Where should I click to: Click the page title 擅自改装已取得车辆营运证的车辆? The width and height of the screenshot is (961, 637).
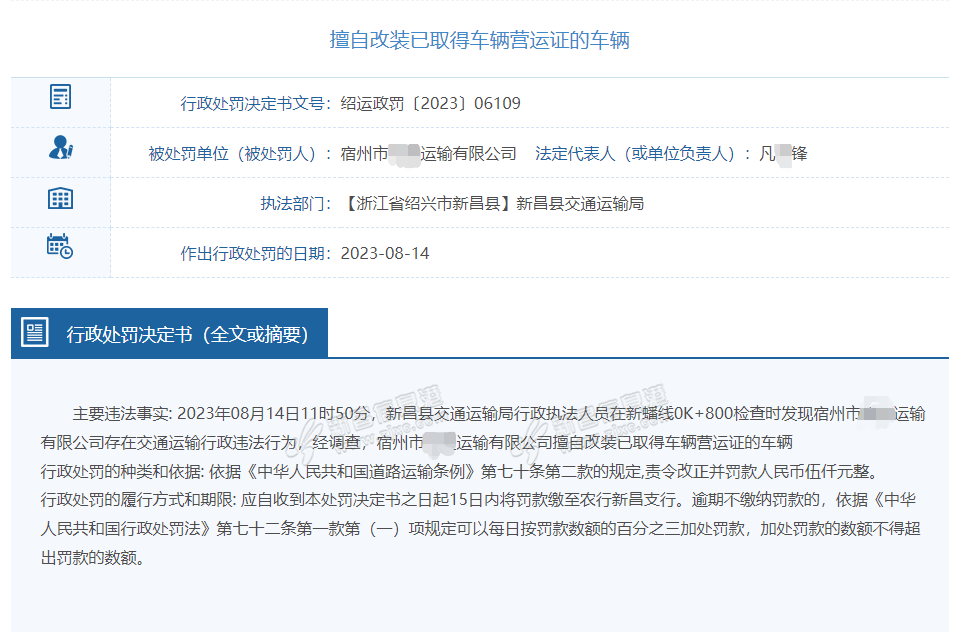coord(479,40)
